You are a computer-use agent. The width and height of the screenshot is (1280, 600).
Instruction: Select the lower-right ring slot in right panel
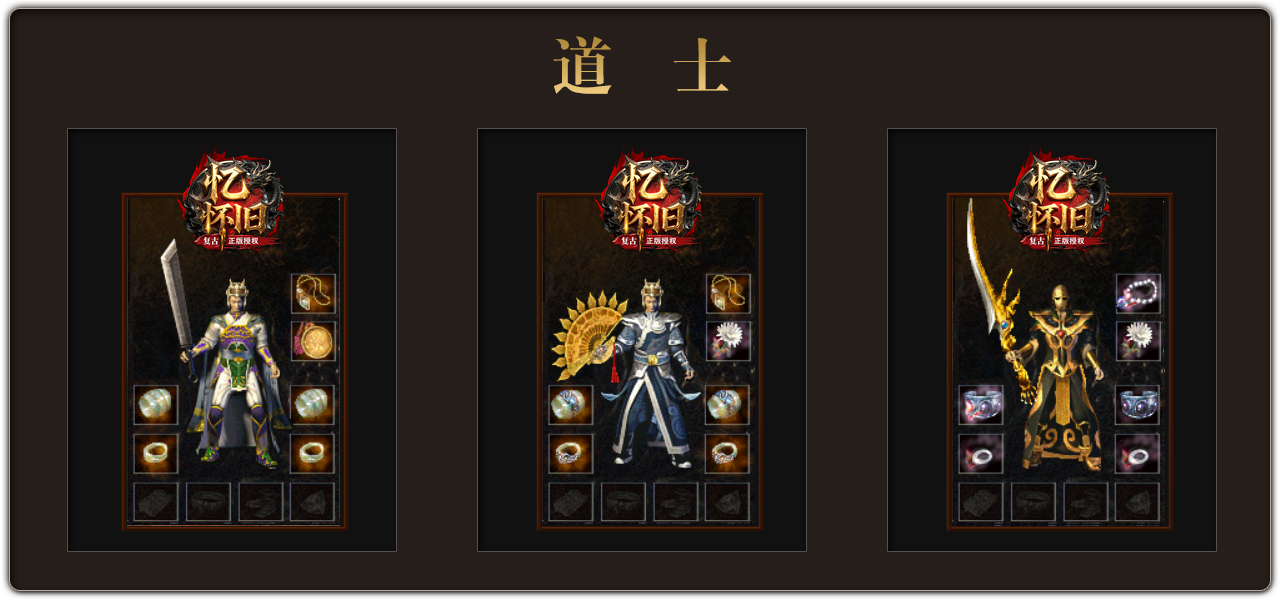click(1138, 453)
